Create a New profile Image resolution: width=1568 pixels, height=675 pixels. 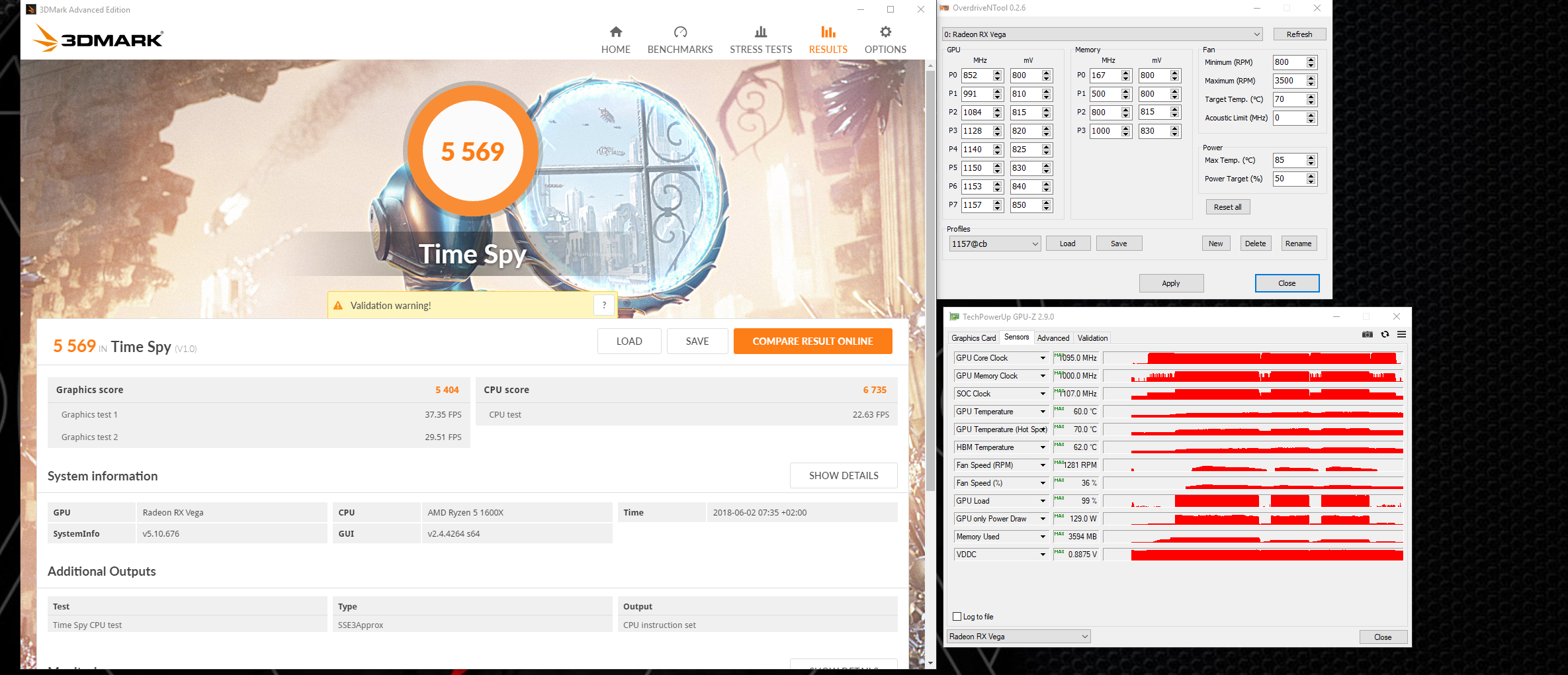(x=1216, y=244)
